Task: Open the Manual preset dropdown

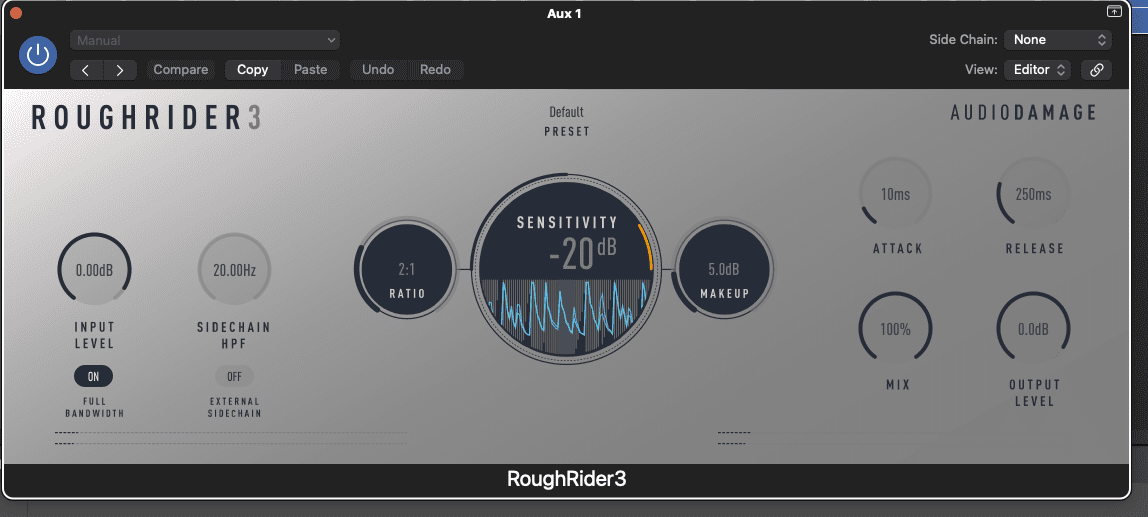Action: (x=205, y=40)
